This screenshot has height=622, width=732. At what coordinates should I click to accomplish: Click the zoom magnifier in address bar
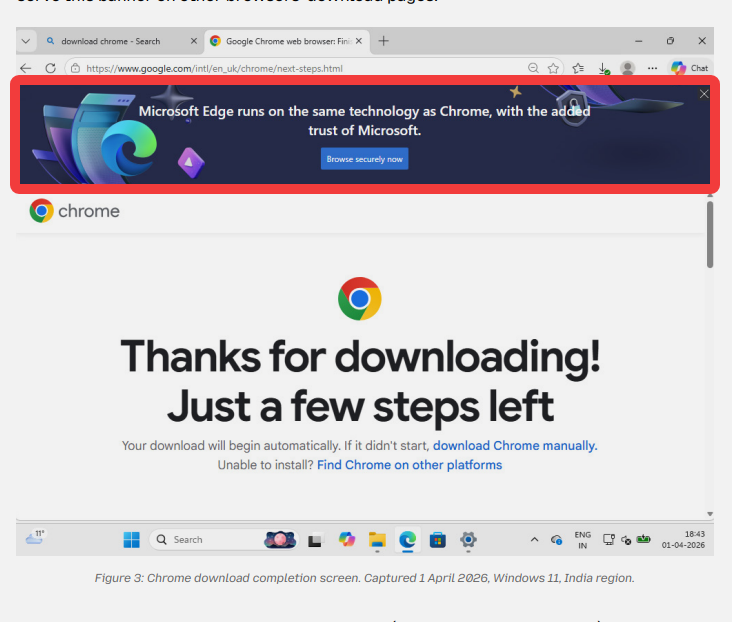pos(533,68)
